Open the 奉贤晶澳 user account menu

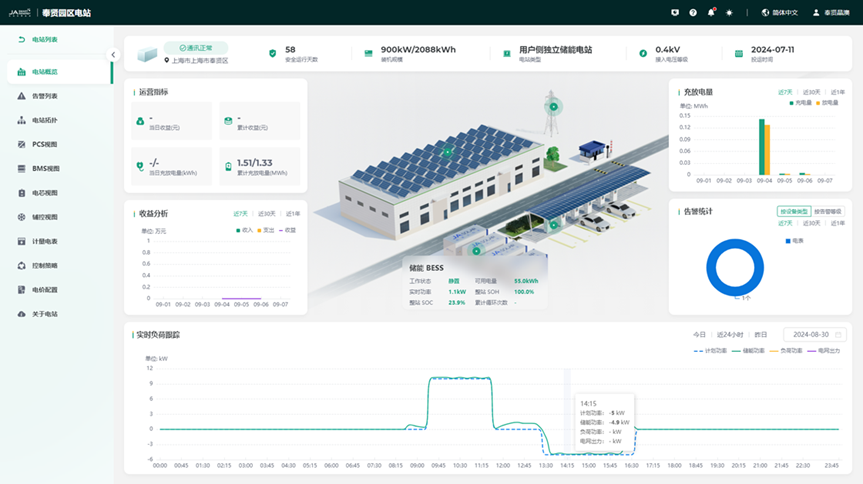coord(832,12)
